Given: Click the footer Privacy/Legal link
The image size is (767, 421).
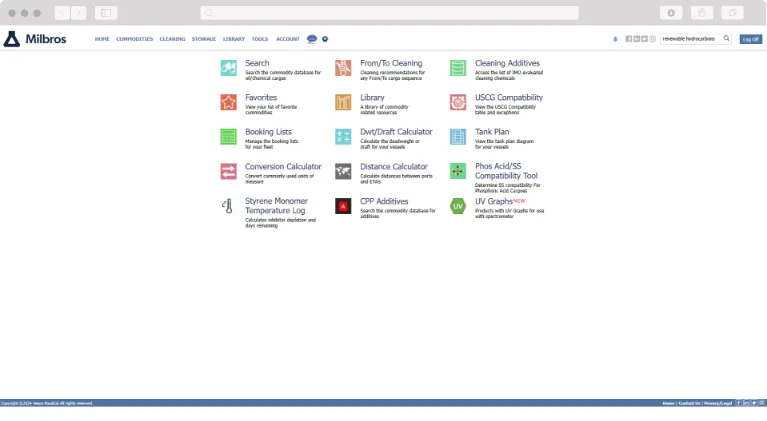Looking at the screenshot, I should click(x=718, y=403).
